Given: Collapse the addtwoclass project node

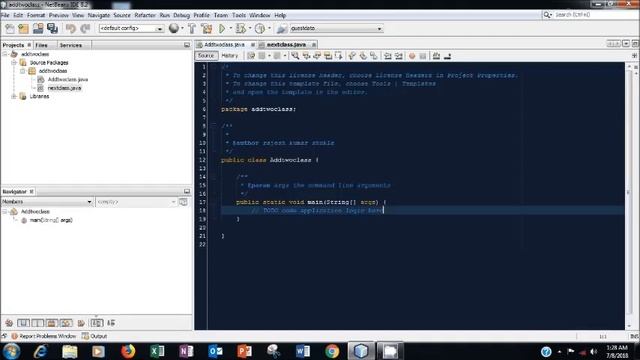Looking at the screenshot, I should (x=5, y=54).
